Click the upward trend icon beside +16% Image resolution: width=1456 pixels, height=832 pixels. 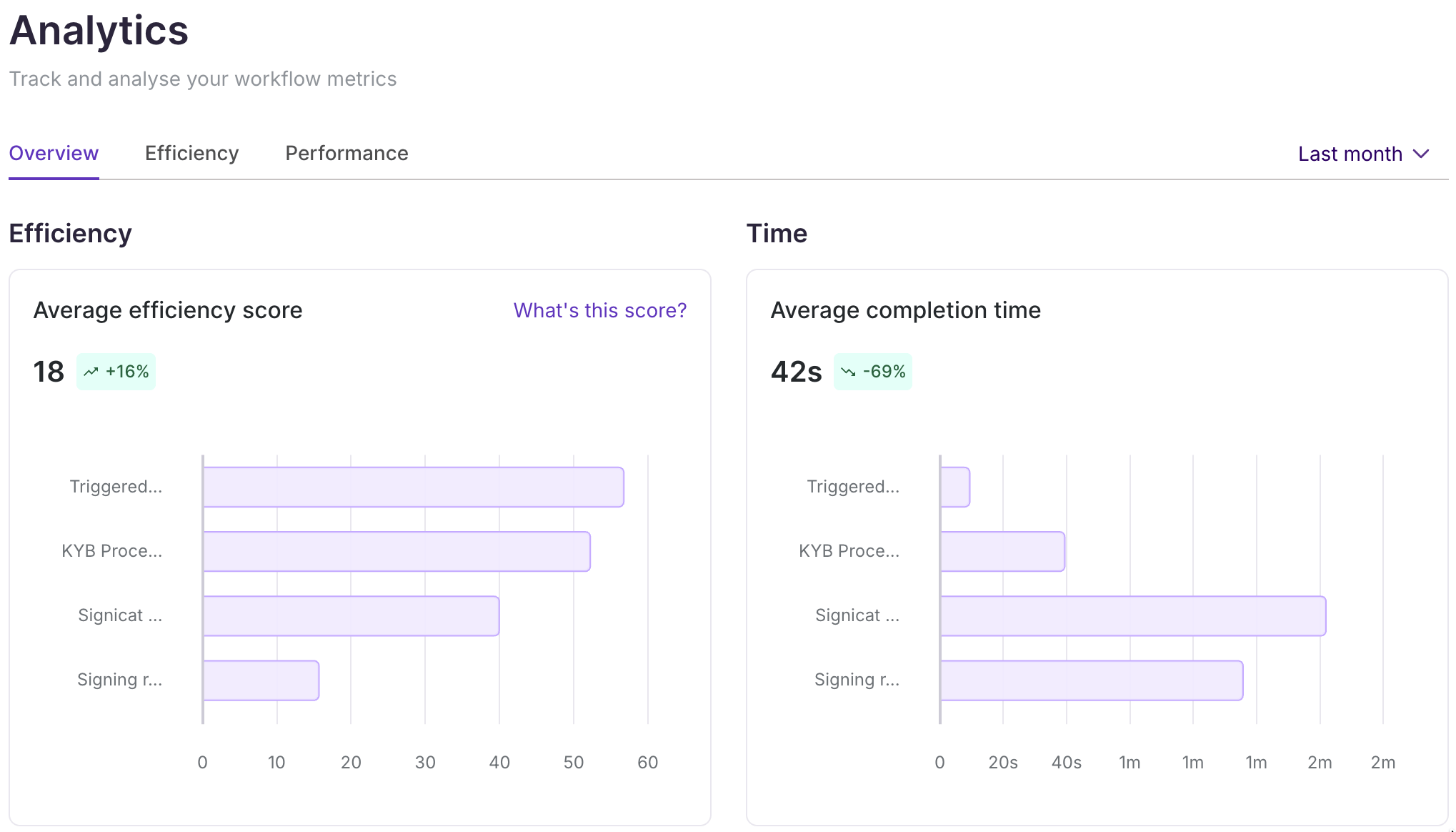coord(91,371)
